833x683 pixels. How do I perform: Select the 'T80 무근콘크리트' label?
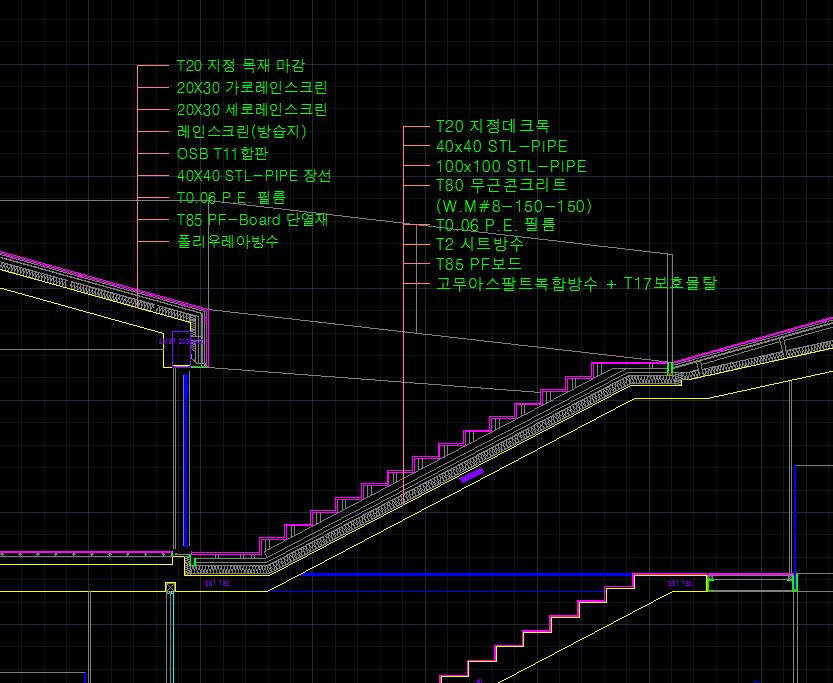(501, 186)
